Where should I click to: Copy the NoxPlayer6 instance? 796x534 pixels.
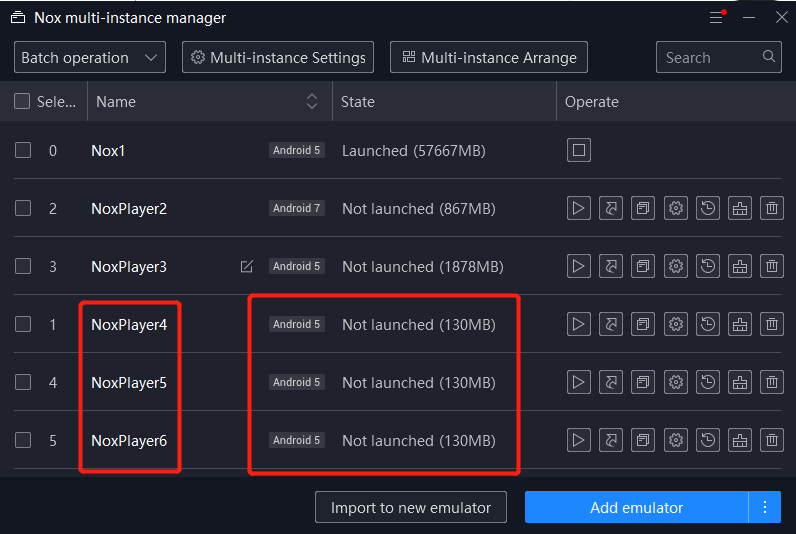click(643, 440)
